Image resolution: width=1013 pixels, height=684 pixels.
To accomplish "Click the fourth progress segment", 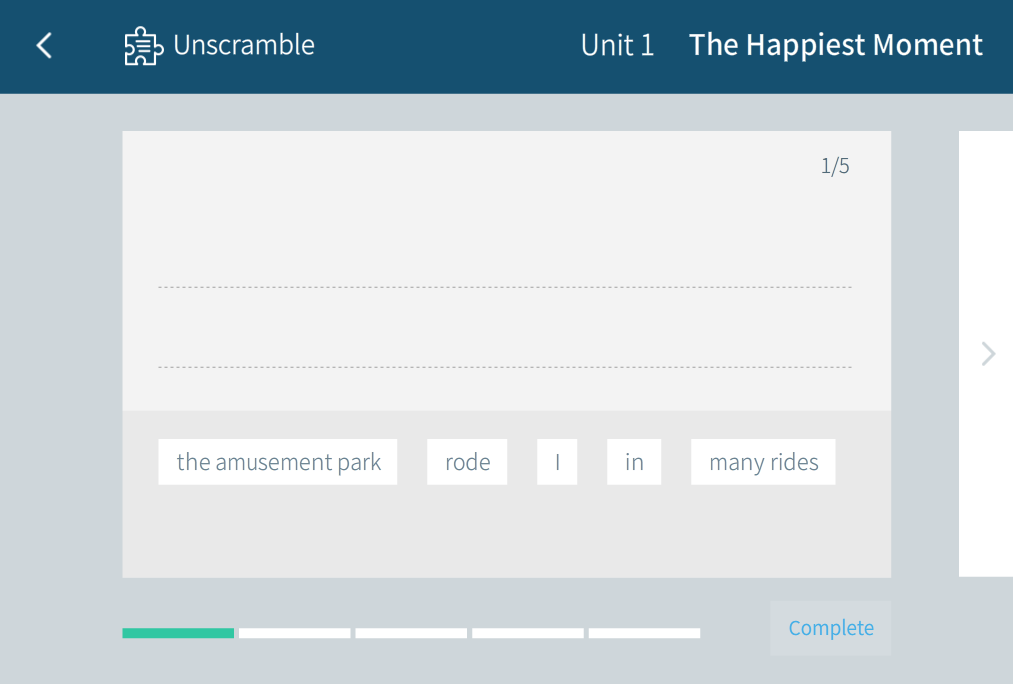I will click(528, 633).
